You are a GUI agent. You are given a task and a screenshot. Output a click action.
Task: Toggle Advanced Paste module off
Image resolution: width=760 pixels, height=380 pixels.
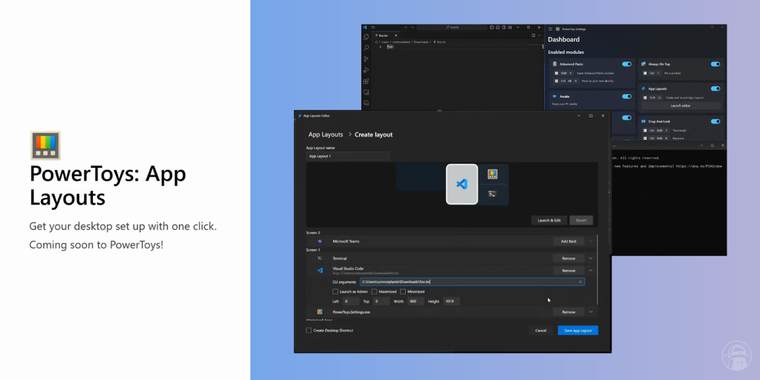(x=627, y=64)
